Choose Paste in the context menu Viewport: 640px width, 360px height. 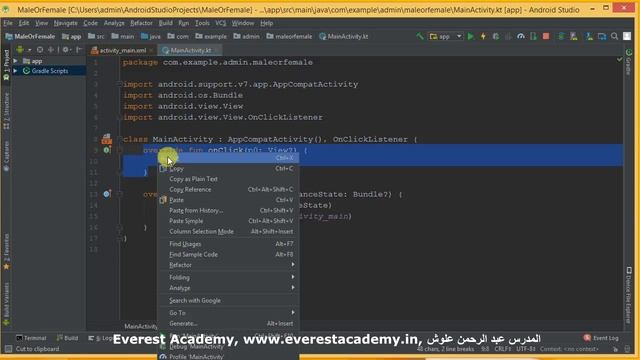click(x=228, y=200)
